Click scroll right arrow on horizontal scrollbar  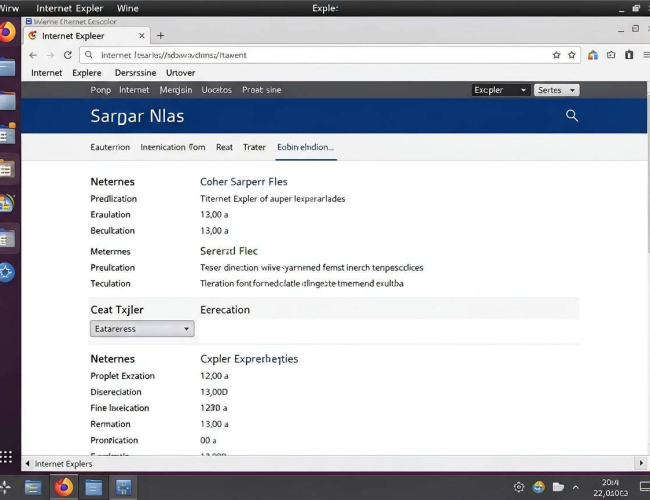pyautogui.click(x=641, y=463)
